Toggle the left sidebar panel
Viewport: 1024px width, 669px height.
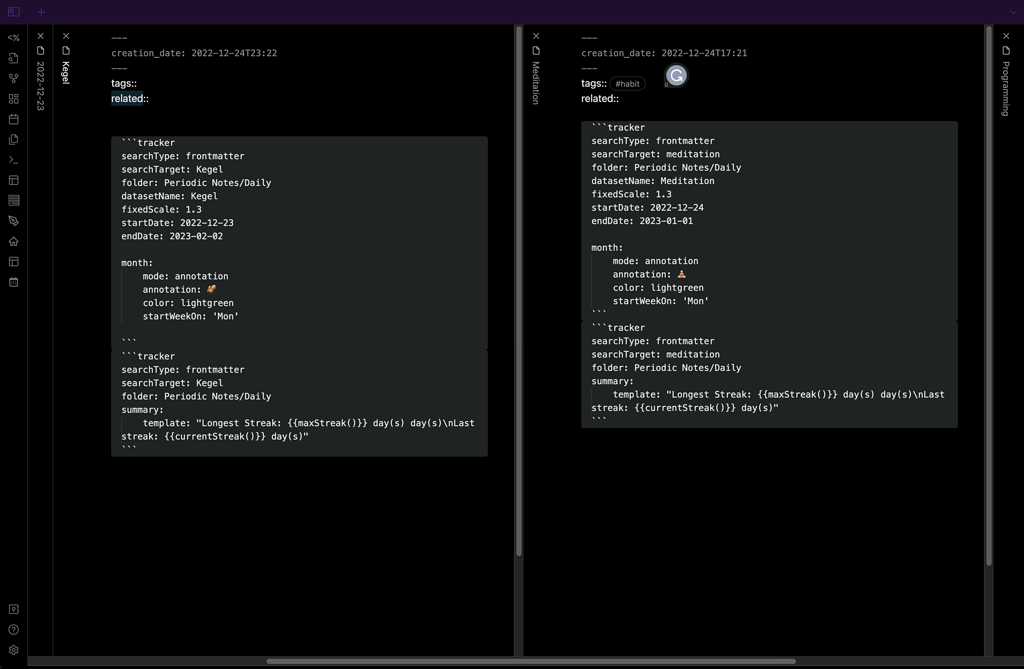14,12
